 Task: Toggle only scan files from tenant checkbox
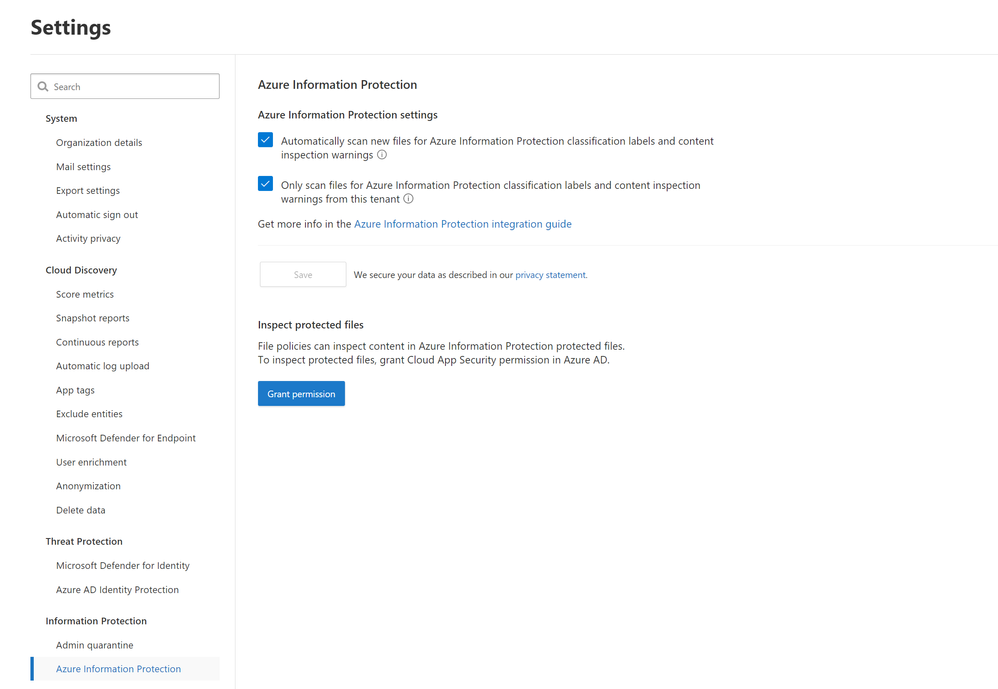point(265,184)
